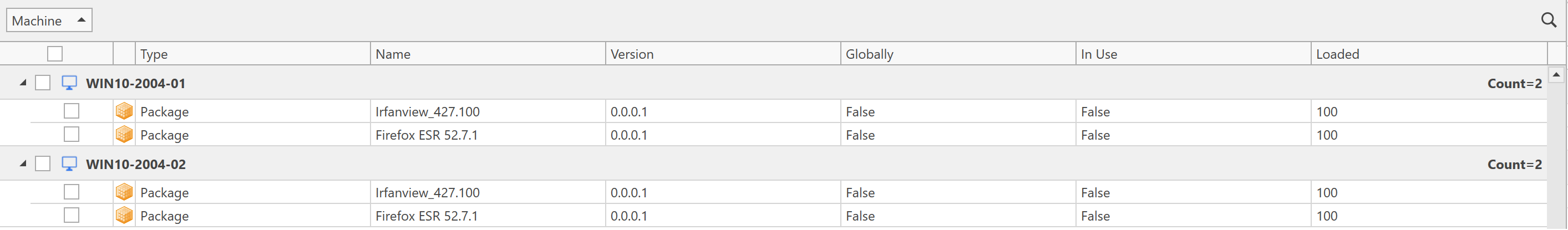Toggle the select-all checkbox in header
The width and height of the screenshot is (1568, 230).
[x=55, y=54]
